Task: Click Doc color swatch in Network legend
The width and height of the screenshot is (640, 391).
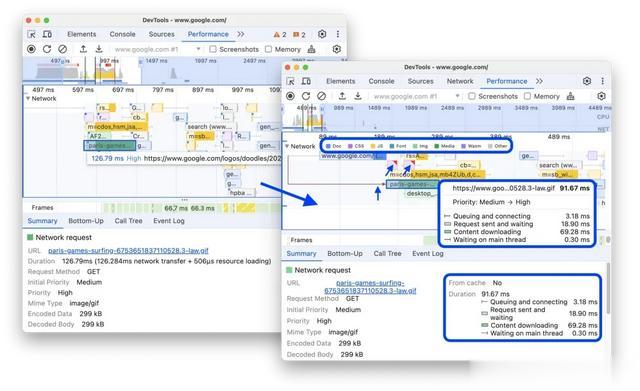Action: pos(328,146)
